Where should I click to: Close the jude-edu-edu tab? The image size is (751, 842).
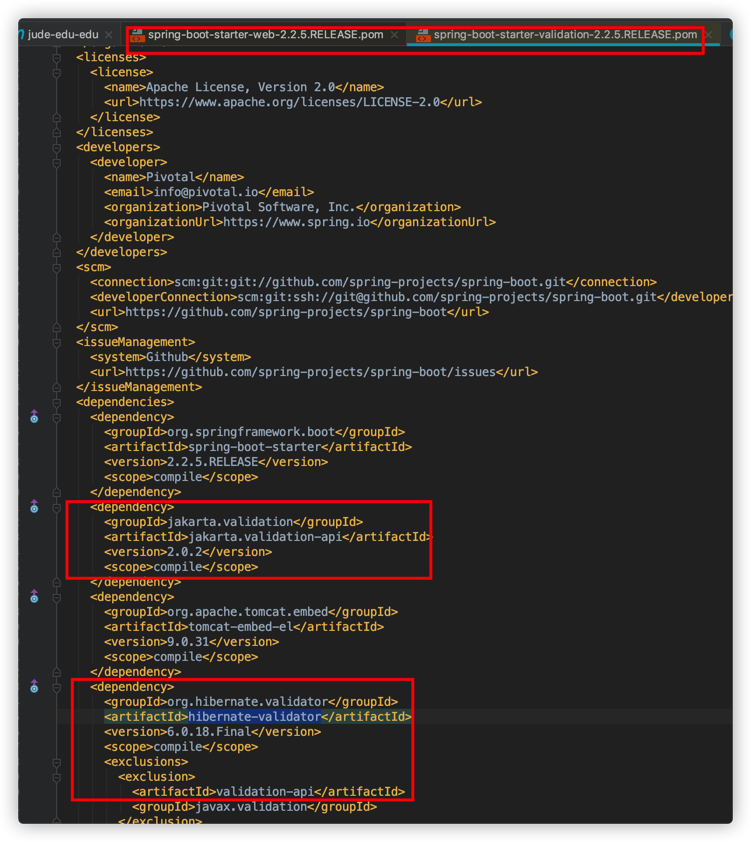109,35
